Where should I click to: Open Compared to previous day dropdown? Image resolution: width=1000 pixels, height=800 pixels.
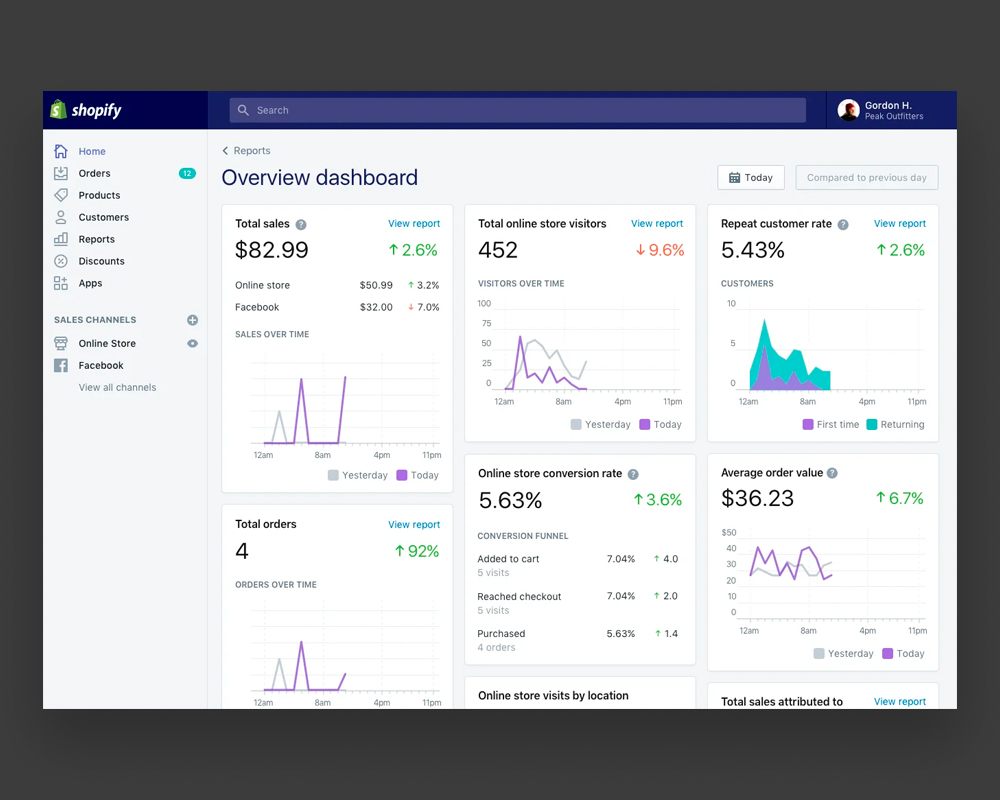pos(866,178)
